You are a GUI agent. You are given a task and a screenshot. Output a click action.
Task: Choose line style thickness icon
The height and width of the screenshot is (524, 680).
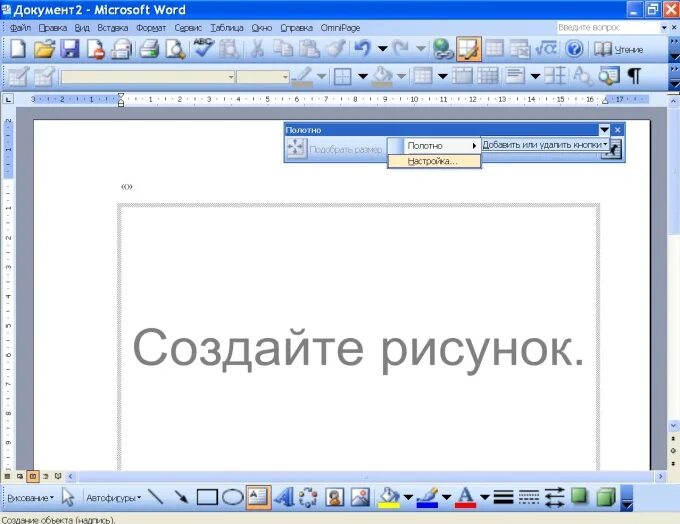tap(503, 497)
